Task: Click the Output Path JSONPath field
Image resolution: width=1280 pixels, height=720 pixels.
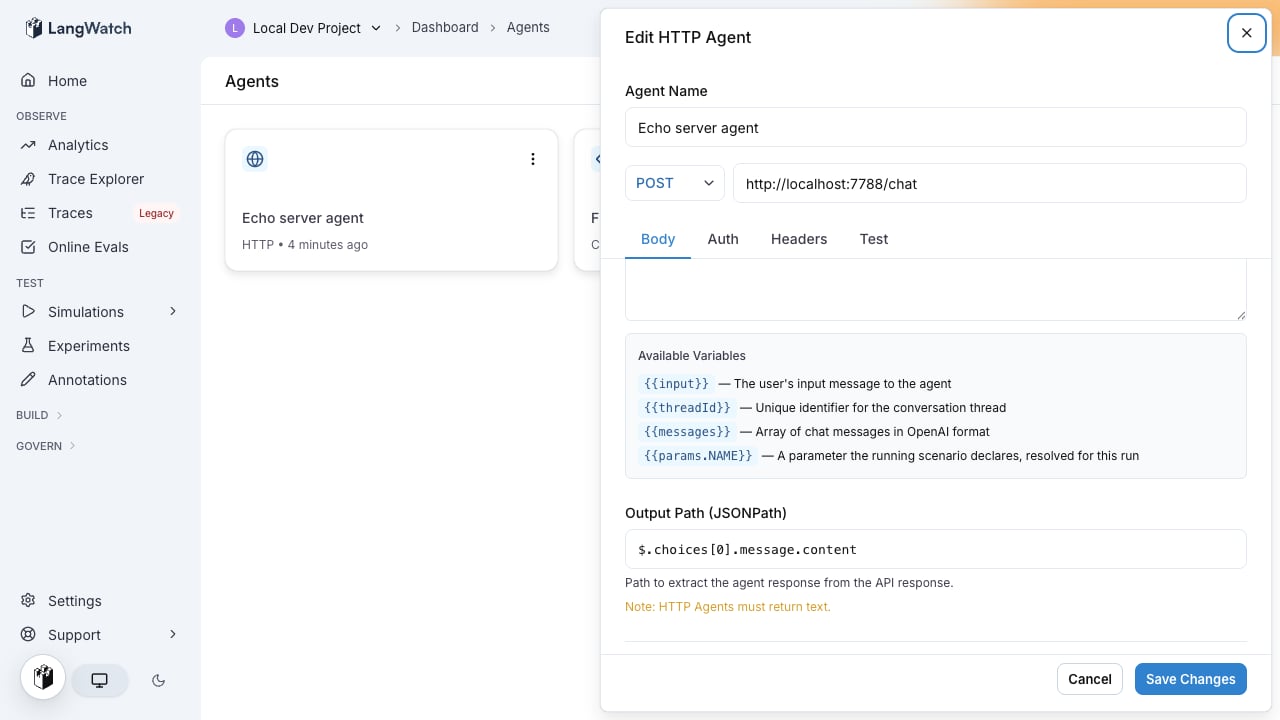Action: (936, 549)
